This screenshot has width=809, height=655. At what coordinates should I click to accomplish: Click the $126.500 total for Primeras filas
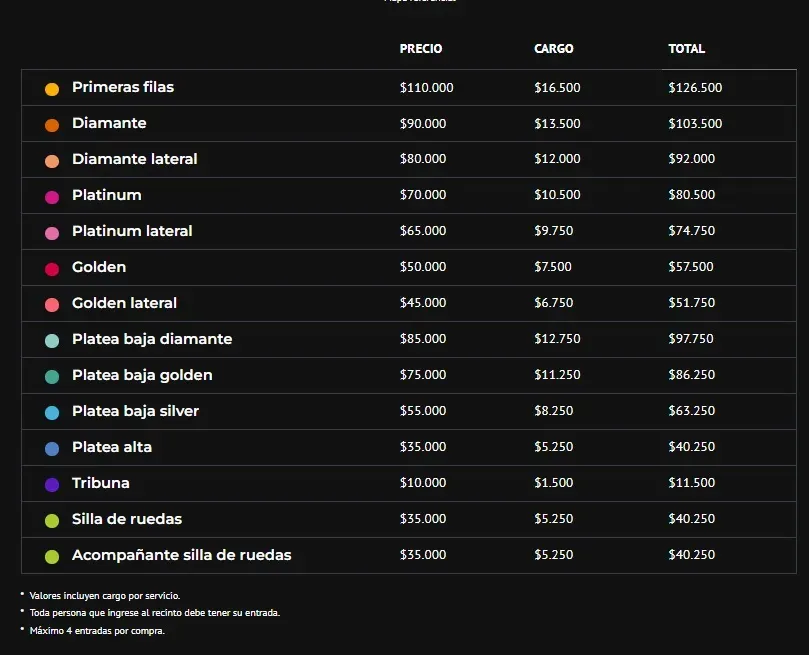point(695,88)
